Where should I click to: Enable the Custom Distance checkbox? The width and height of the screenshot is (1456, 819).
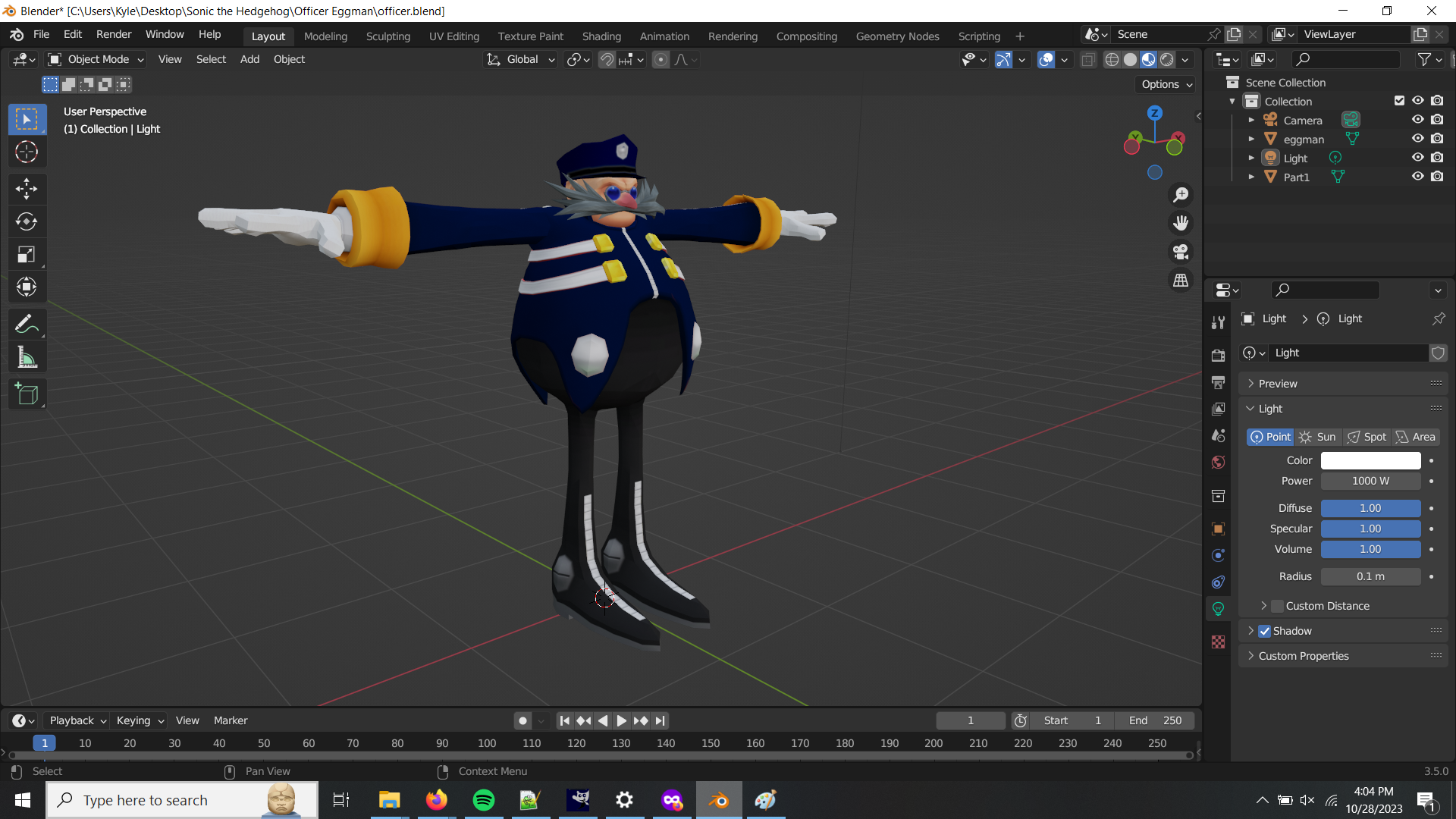point(1277,606)
